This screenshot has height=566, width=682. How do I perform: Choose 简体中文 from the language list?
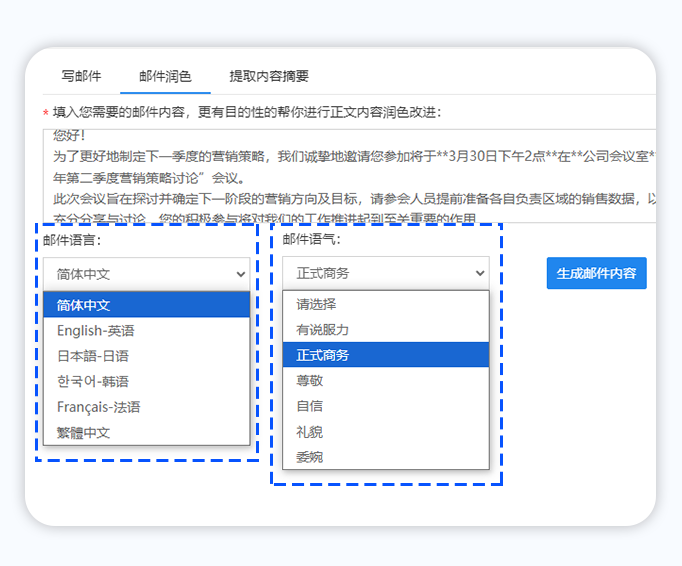(146, 305)
